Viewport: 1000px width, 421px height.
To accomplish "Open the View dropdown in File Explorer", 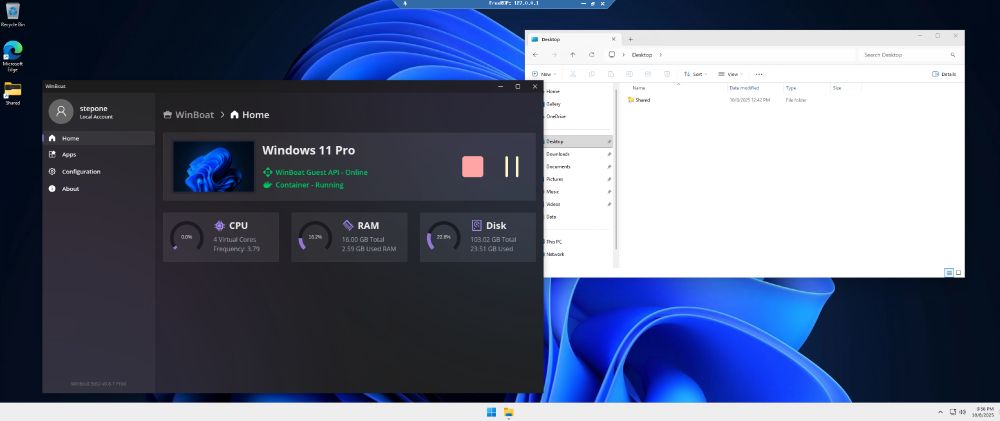I will pyautogui.click(x=730, y=74).
